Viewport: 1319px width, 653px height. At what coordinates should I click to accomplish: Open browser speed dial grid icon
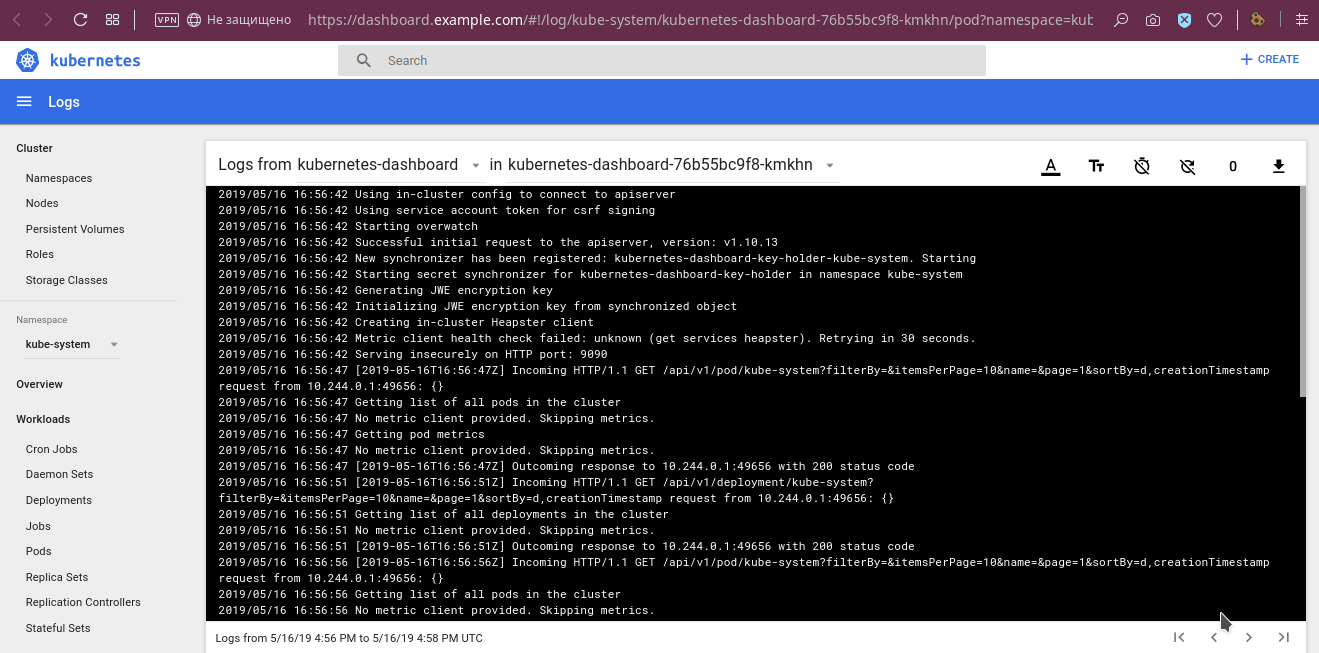[x=113, y=20]
